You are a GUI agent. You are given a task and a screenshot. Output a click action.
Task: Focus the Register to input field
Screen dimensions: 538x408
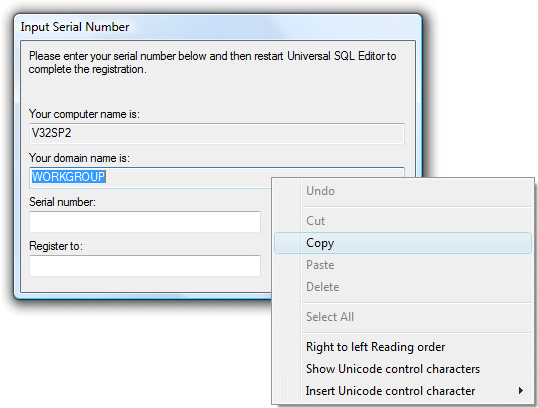[x=145, y=266]
